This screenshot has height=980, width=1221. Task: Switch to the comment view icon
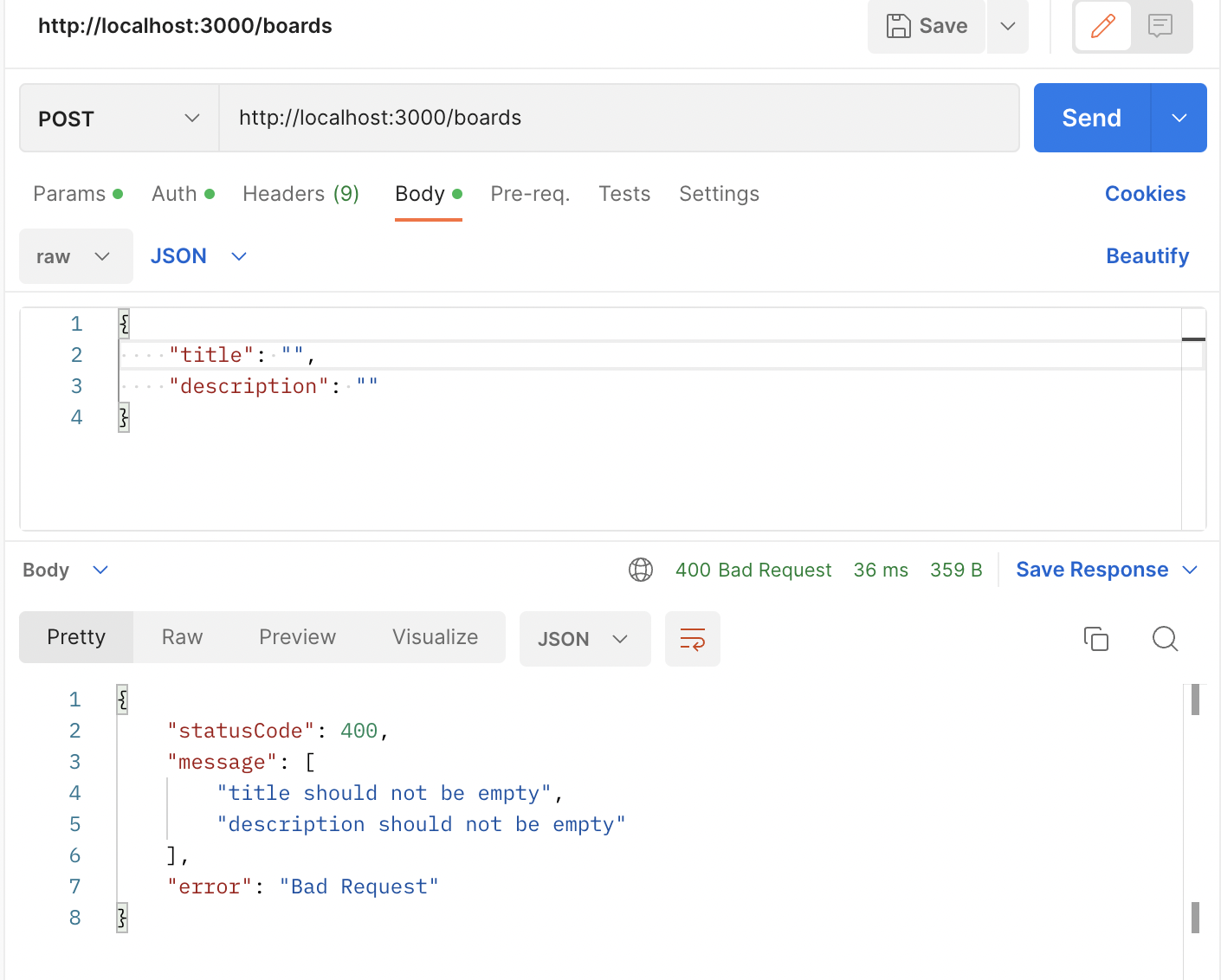[x=1160, y=26]
